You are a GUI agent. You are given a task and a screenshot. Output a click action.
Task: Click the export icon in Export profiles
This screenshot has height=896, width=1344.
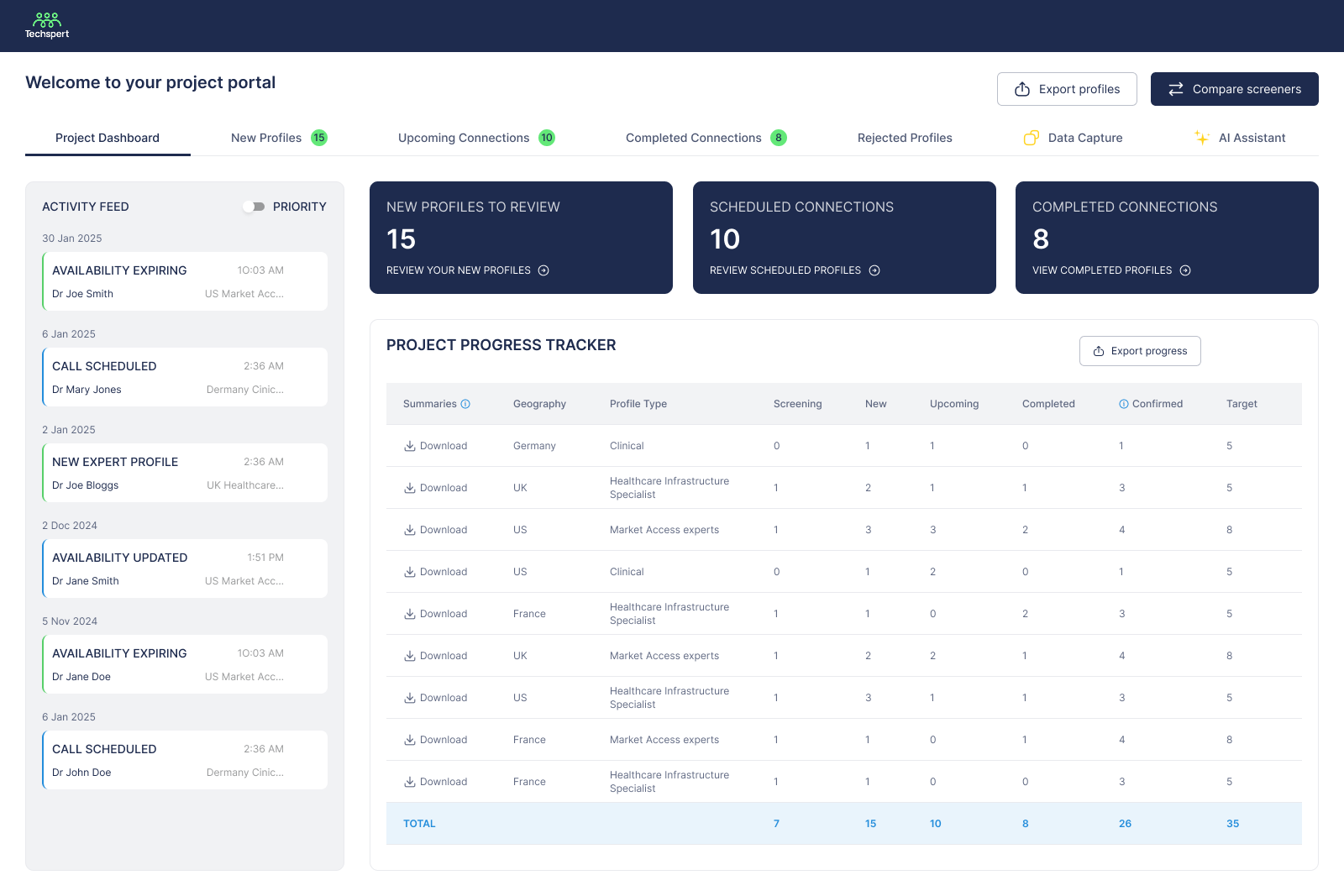pyautogui.click(x=1022, y=89)
